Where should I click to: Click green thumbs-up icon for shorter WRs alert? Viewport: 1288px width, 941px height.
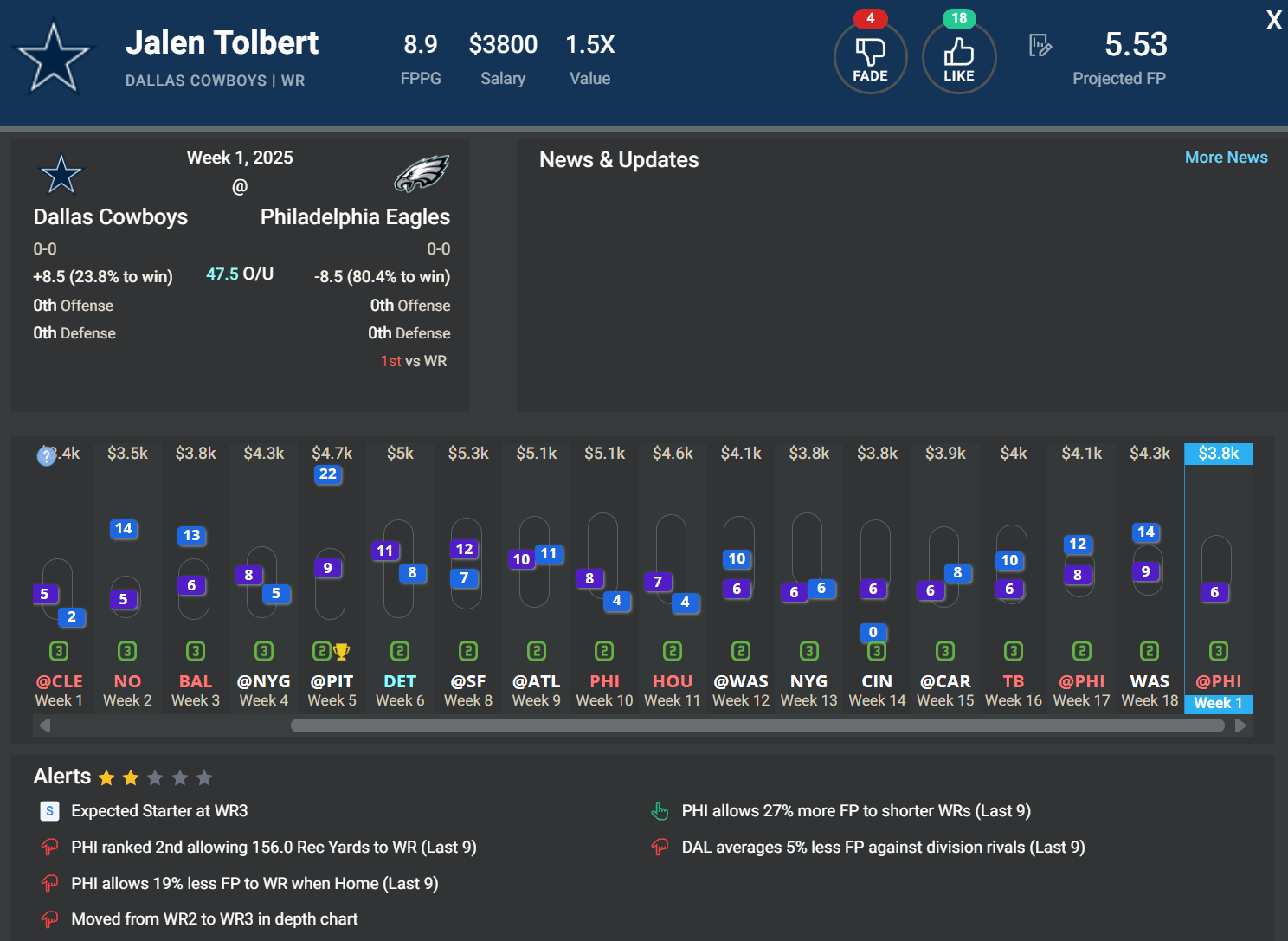point(660,811)
